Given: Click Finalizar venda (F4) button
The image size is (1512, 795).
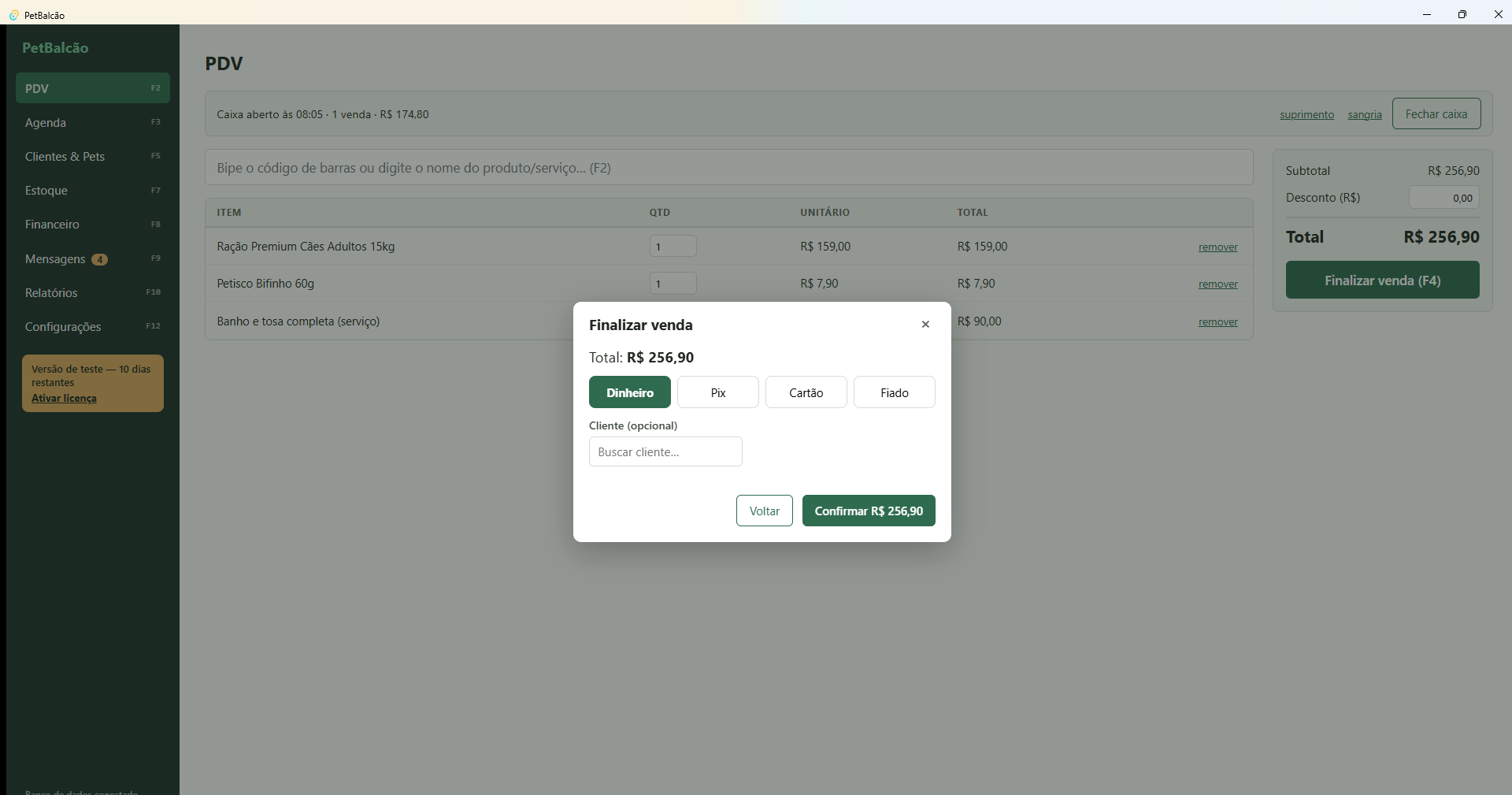Looking at the screenshot, I should coord(1383,280).
